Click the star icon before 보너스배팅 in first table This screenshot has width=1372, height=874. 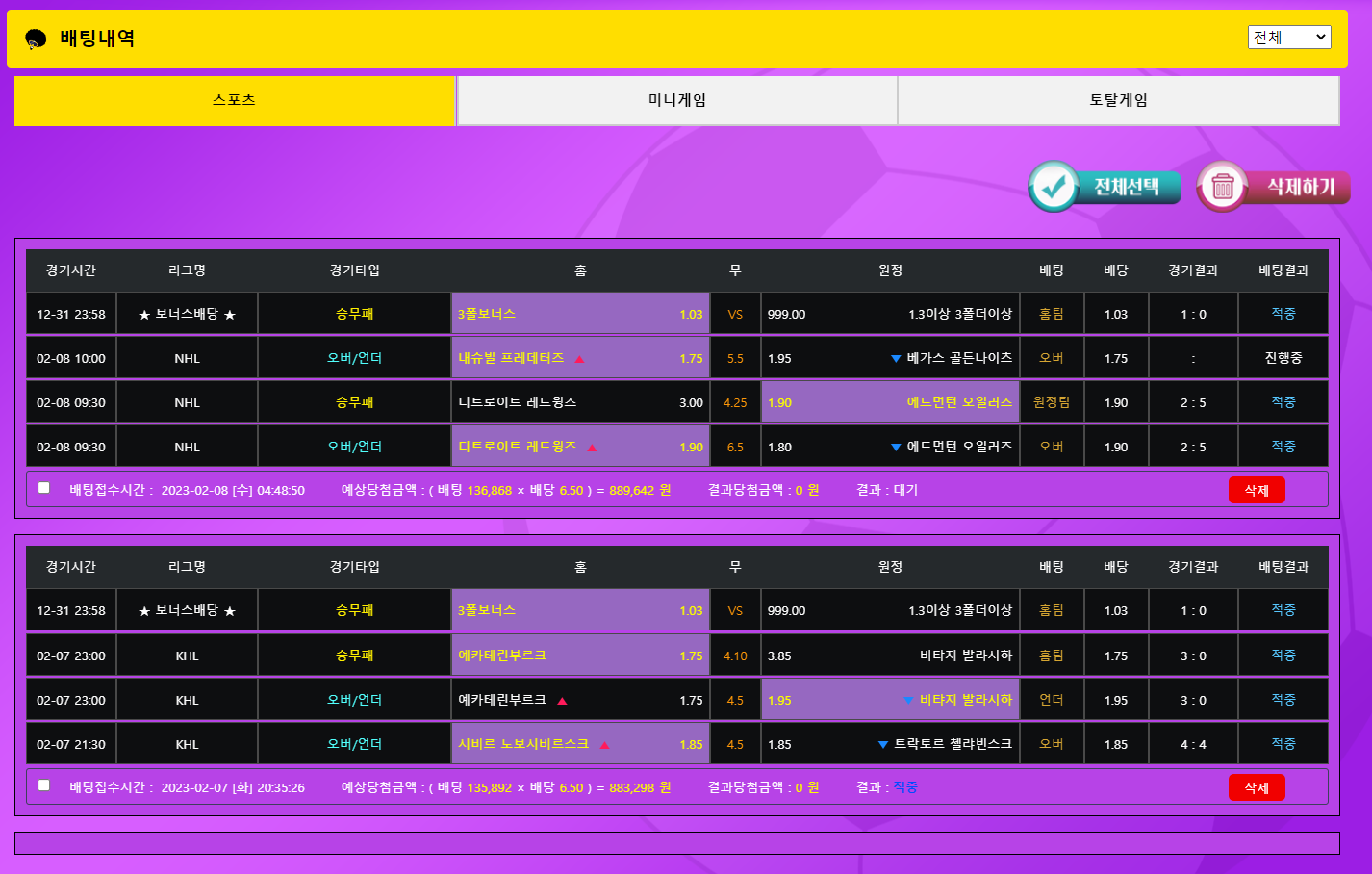144,315
